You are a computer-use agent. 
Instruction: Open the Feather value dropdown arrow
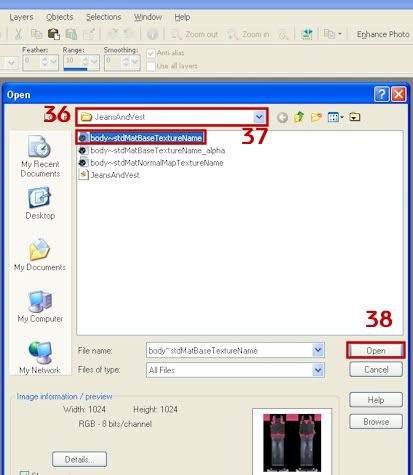click(54, 62)
